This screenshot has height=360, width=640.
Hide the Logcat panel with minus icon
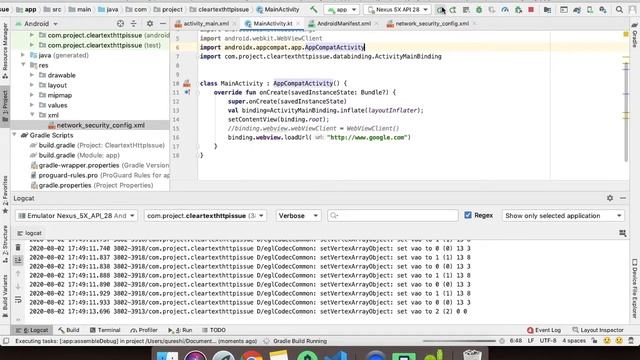click(623, 198)
